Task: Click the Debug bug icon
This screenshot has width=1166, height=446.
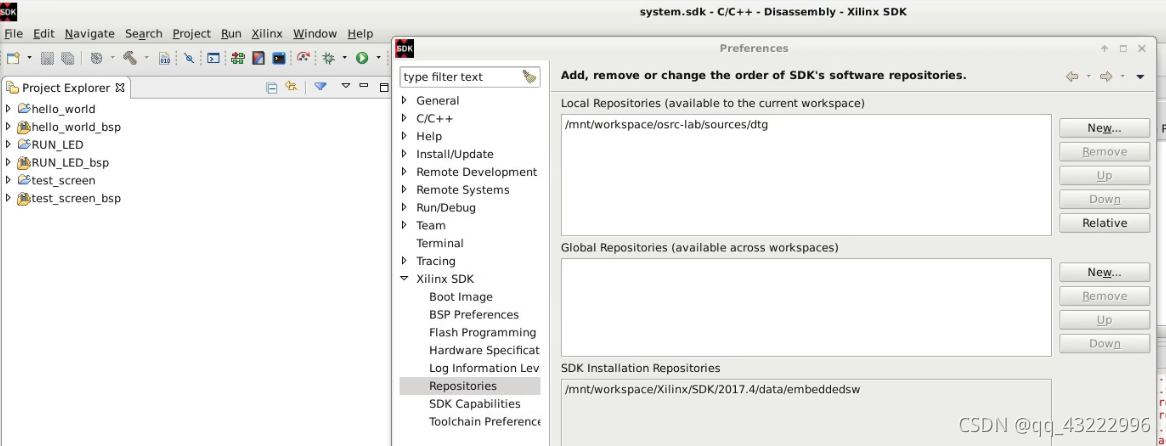Action: coord(328,58)
